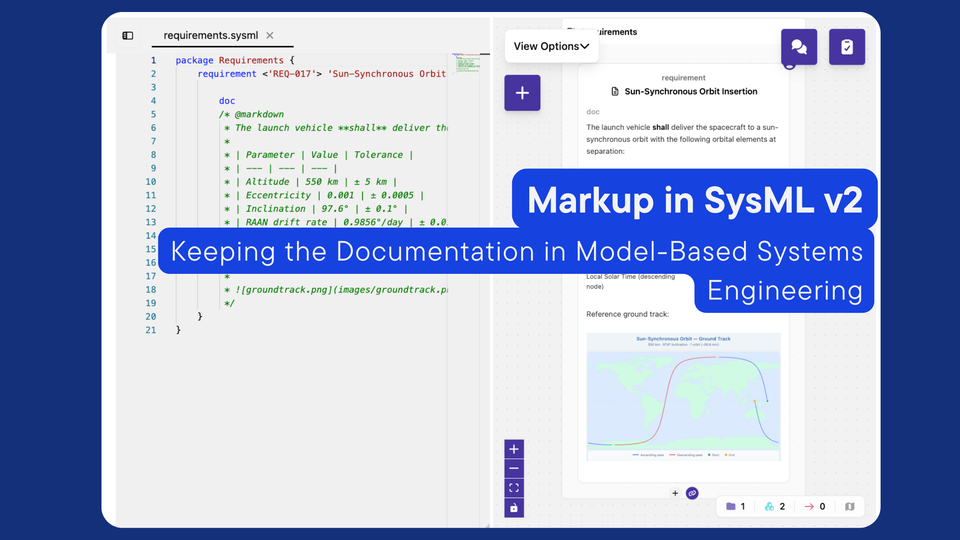This screenshot has height=540, width=960.
Task: Click the code minimap in editor
Action: click(x=466, y=62)
